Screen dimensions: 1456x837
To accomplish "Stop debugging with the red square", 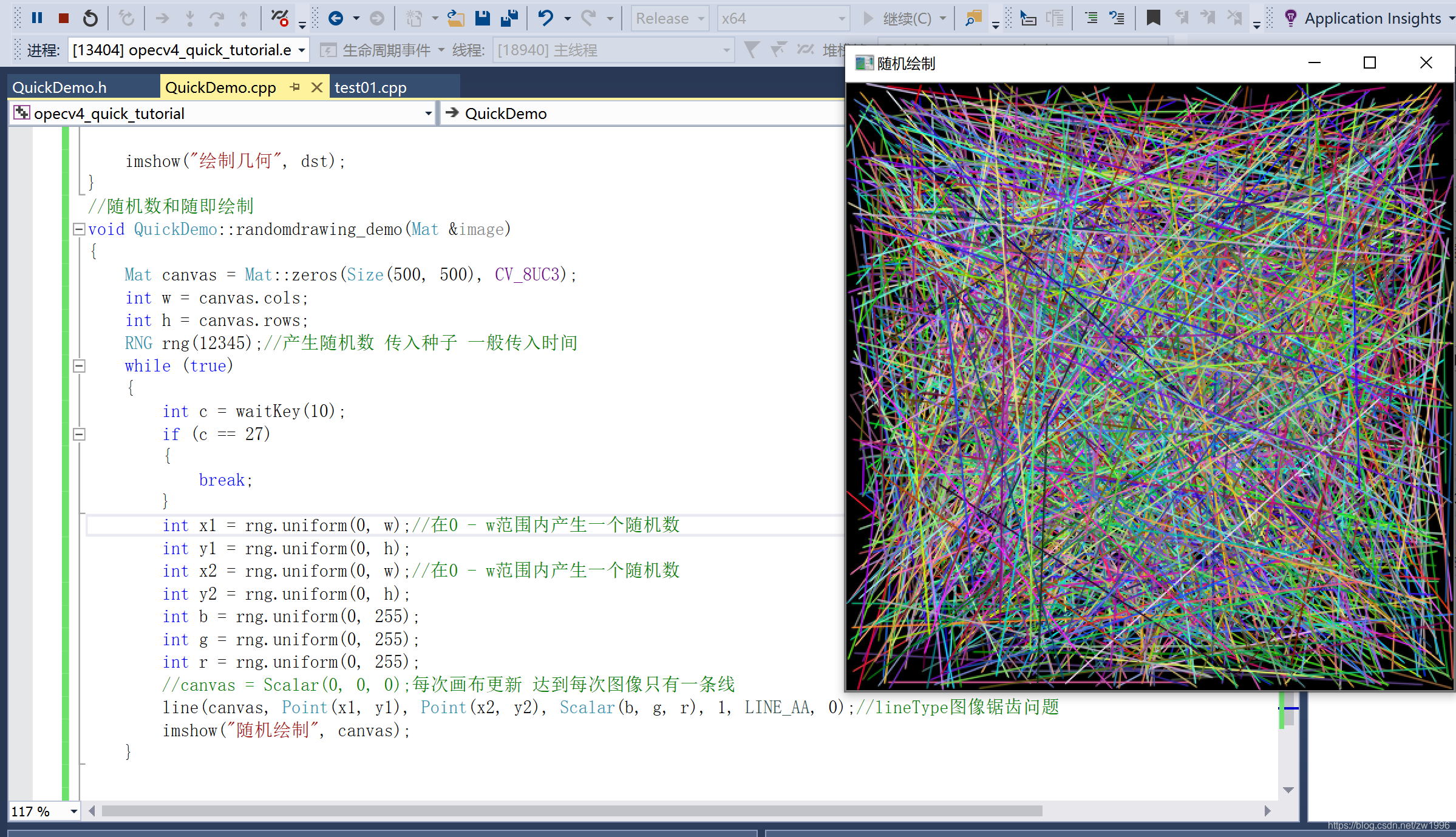I will 63,18.
